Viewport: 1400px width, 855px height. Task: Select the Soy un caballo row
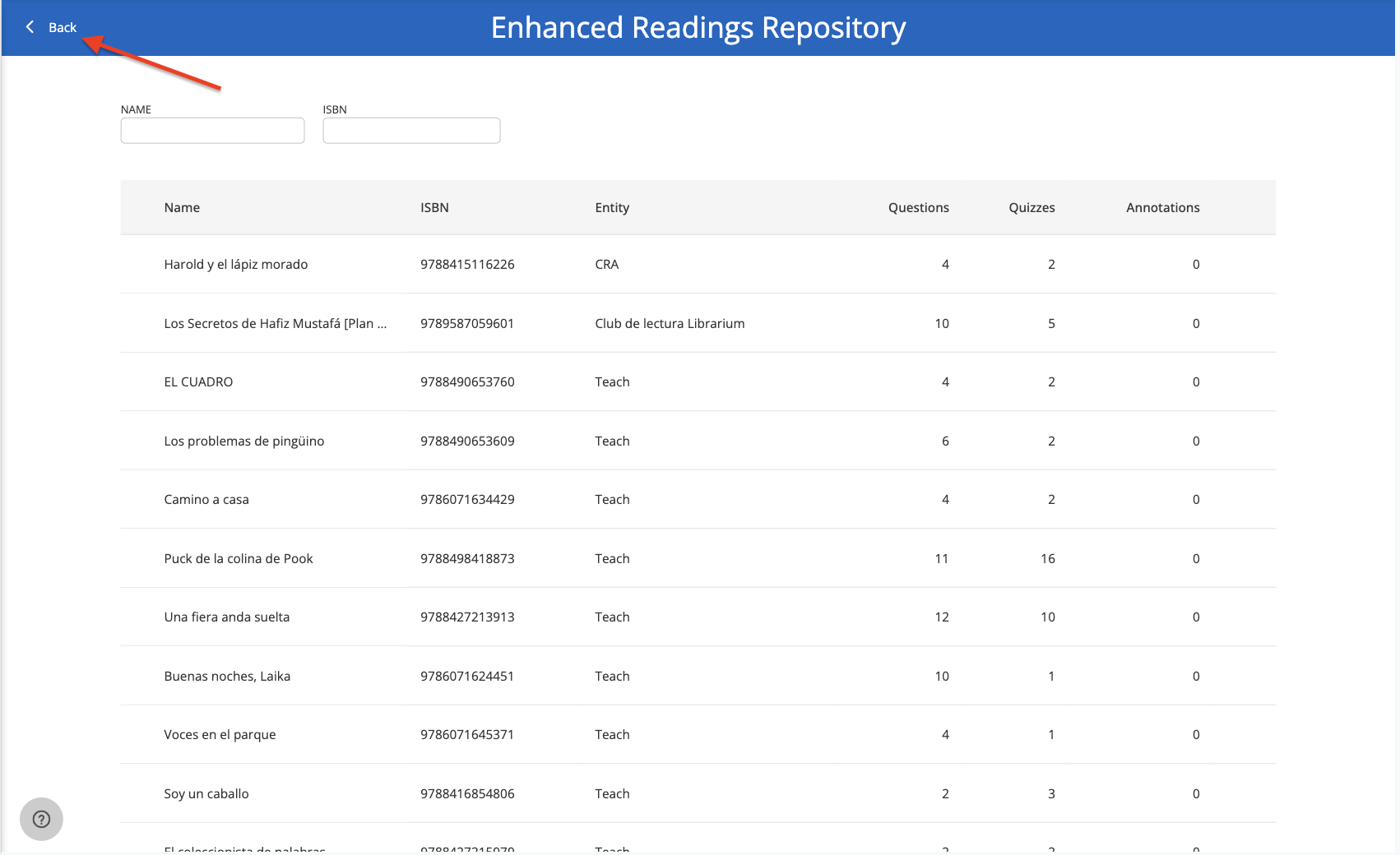698,793
